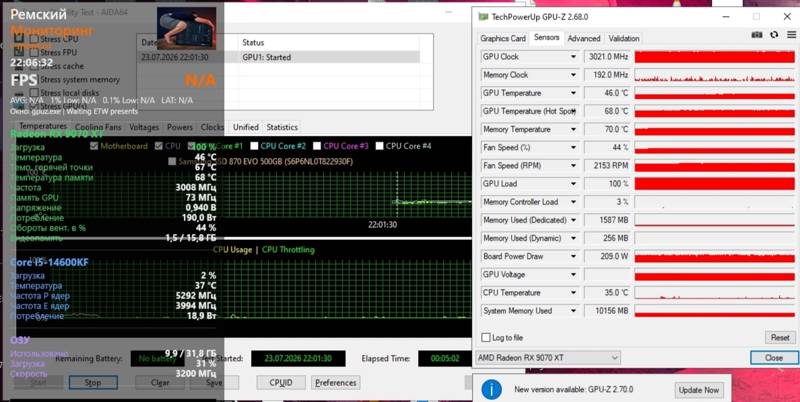
Task: Open the Clocks tab in AIDA64
Action: point(212,127)
